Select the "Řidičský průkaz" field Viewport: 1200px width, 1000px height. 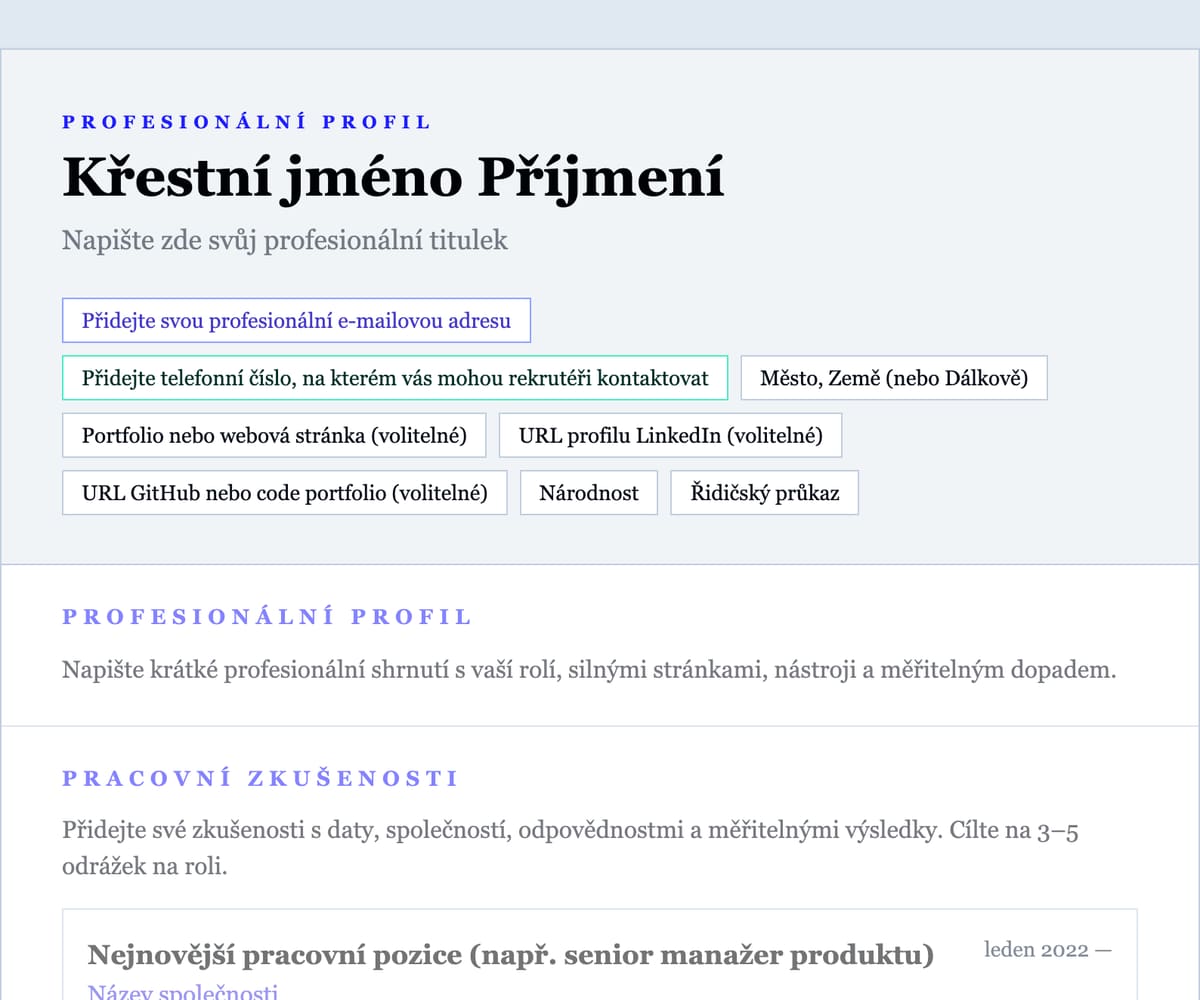point(763,492)
